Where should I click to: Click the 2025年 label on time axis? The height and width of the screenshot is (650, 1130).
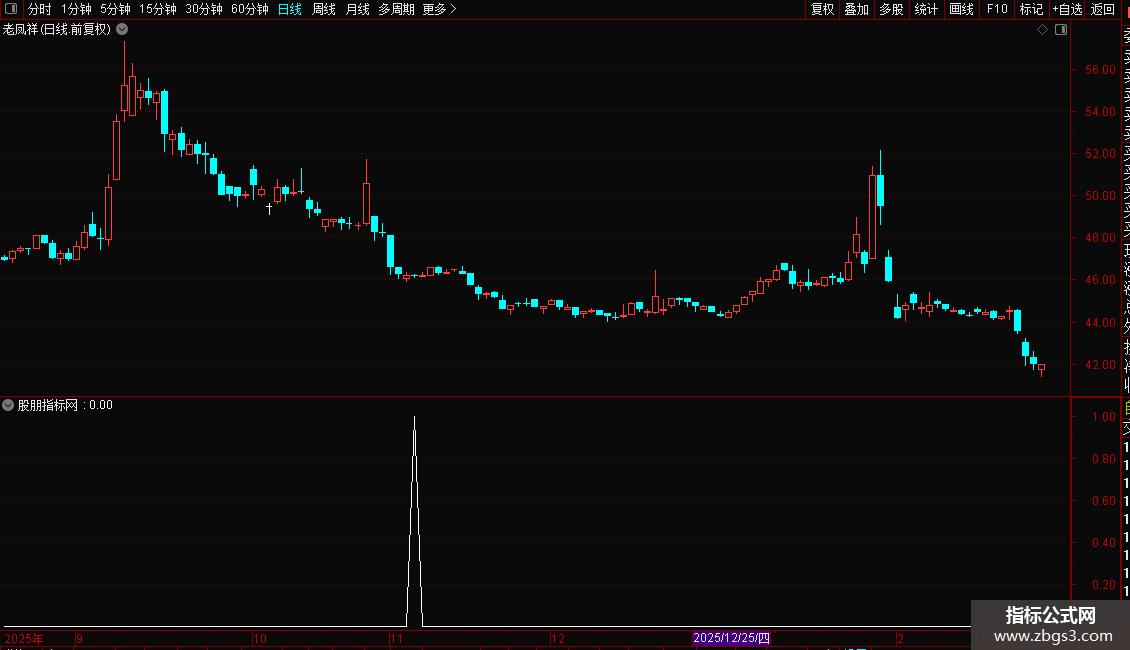[24, 638]
